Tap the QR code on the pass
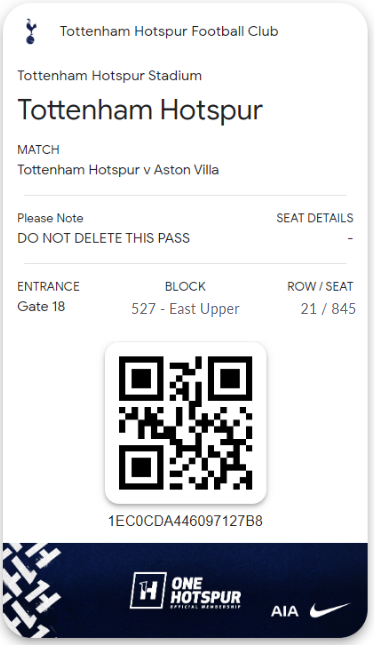This screenshot has width=374, height=645. click(186, 422)
